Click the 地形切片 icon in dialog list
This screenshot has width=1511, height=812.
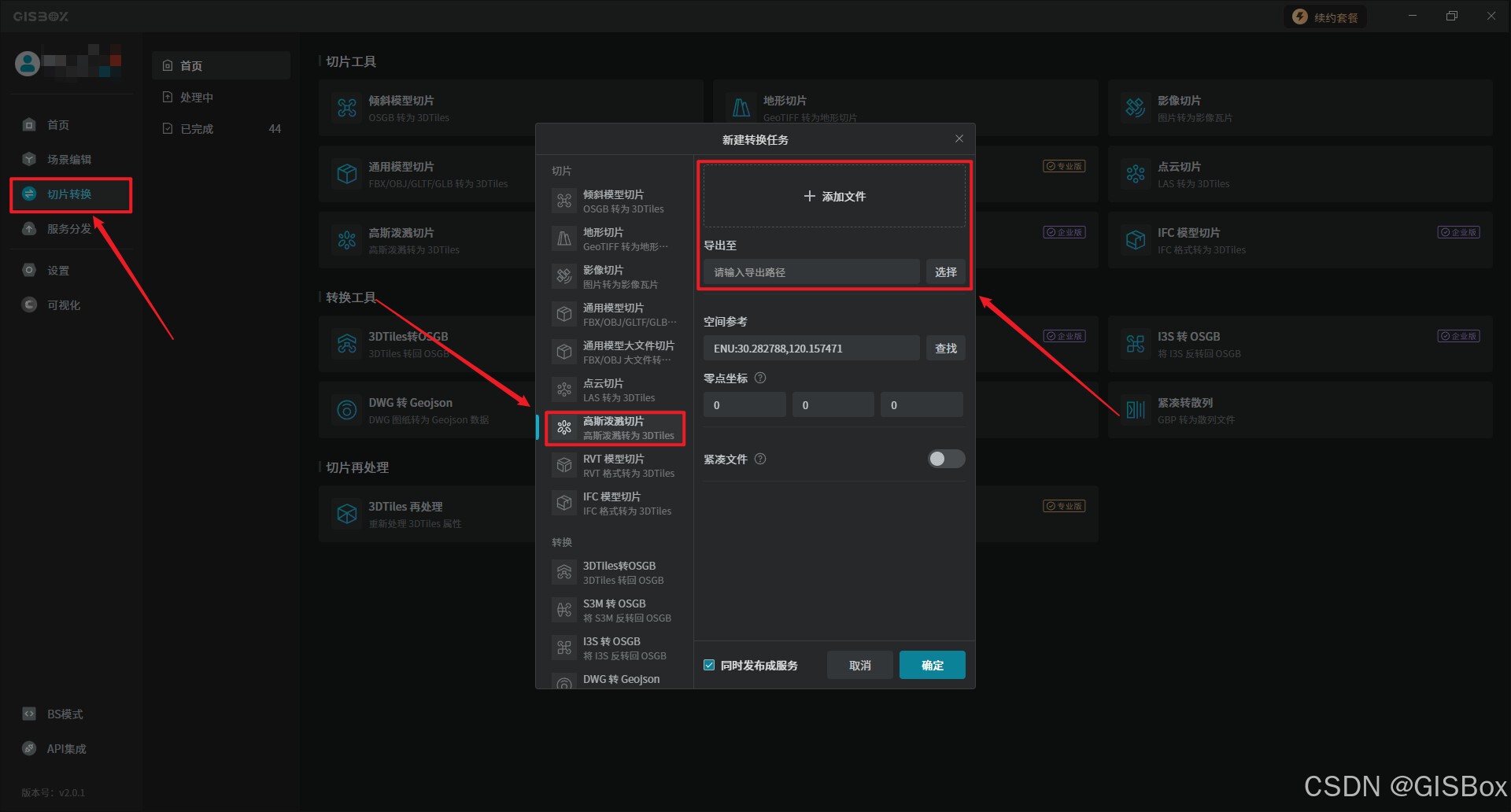click(564, 238)
